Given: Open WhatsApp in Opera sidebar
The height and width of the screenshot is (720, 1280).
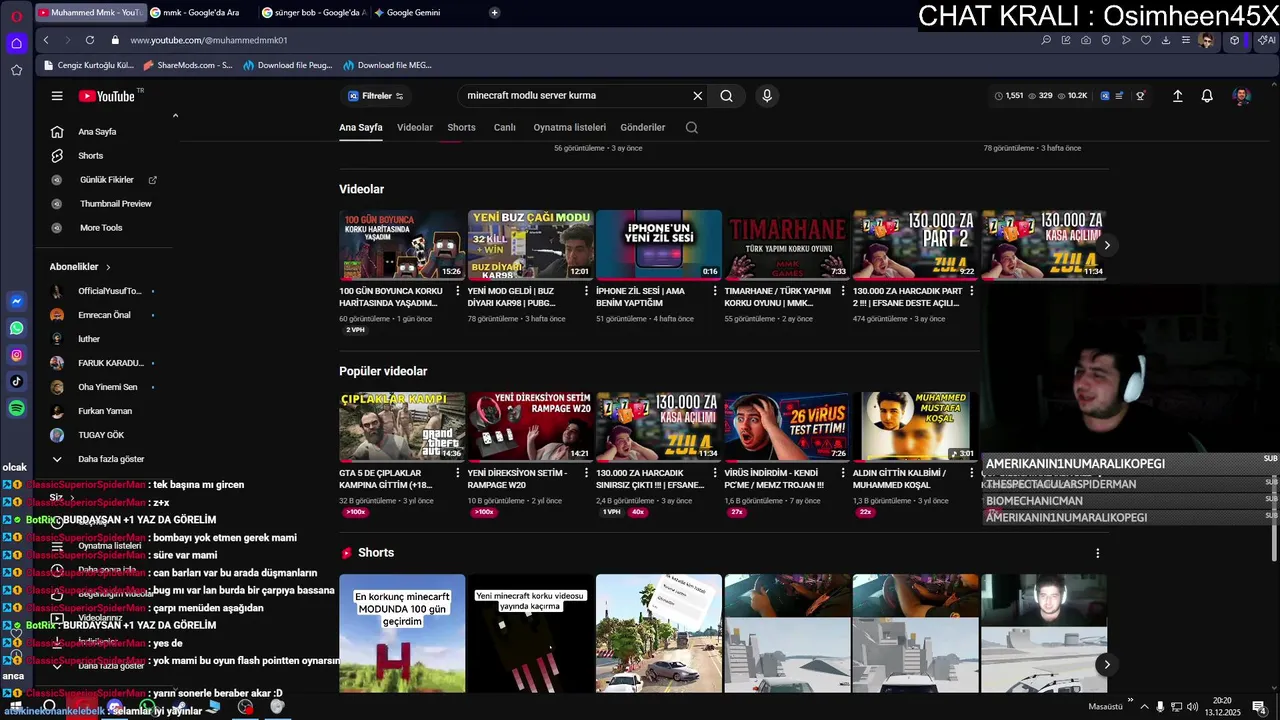Looking at the screenshot, I should 16,328.
